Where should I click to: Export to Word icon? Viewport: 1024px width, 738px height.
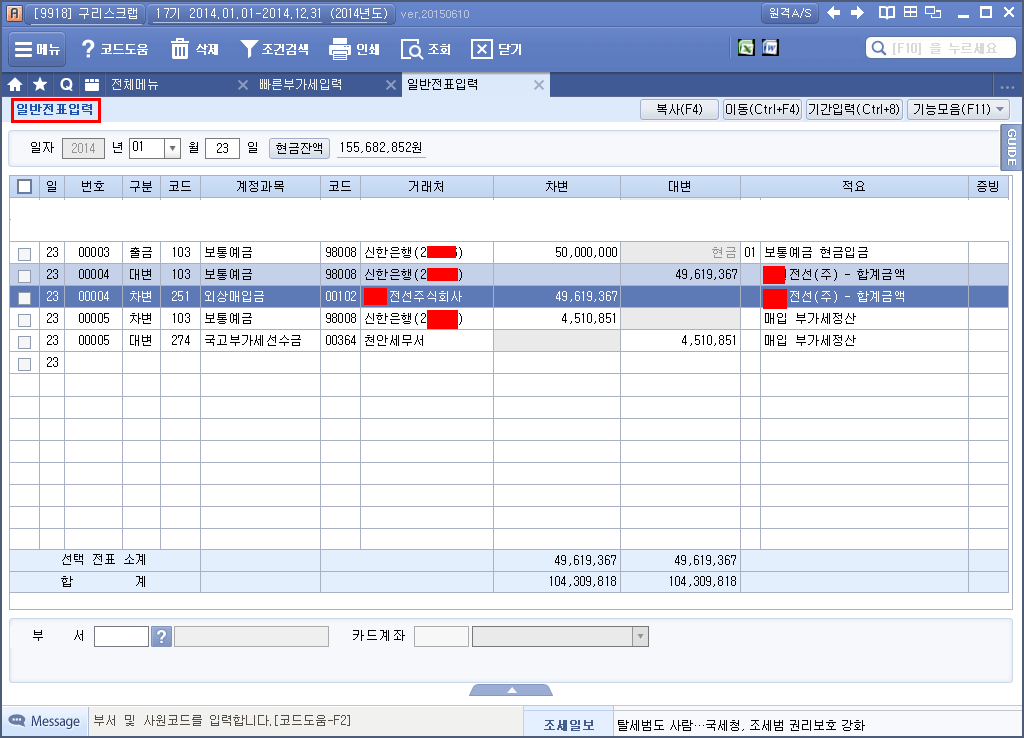click(771, 48)
